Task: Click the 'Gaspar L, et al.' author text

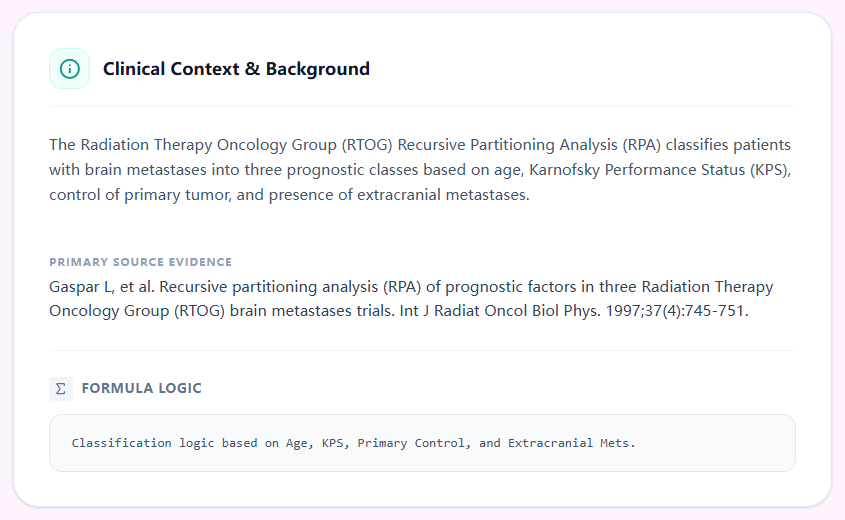Action: click(x=102, y=287)
